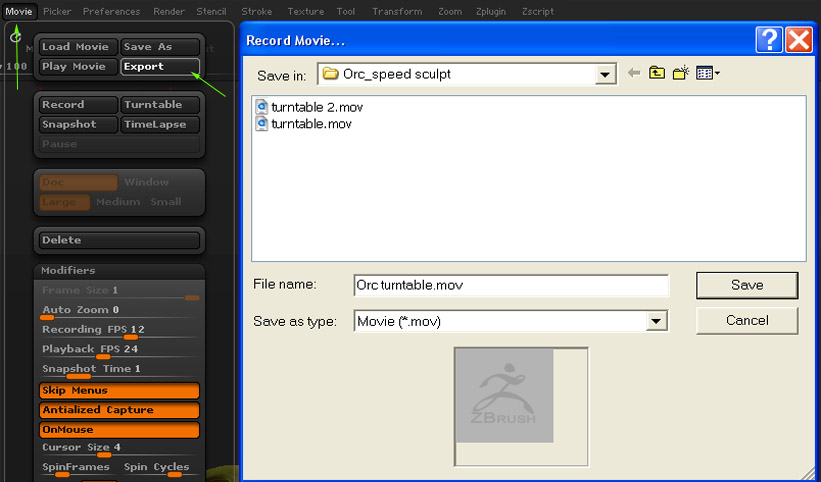Click the Load Movie button

pyautogui.click(x=78, y=47)
